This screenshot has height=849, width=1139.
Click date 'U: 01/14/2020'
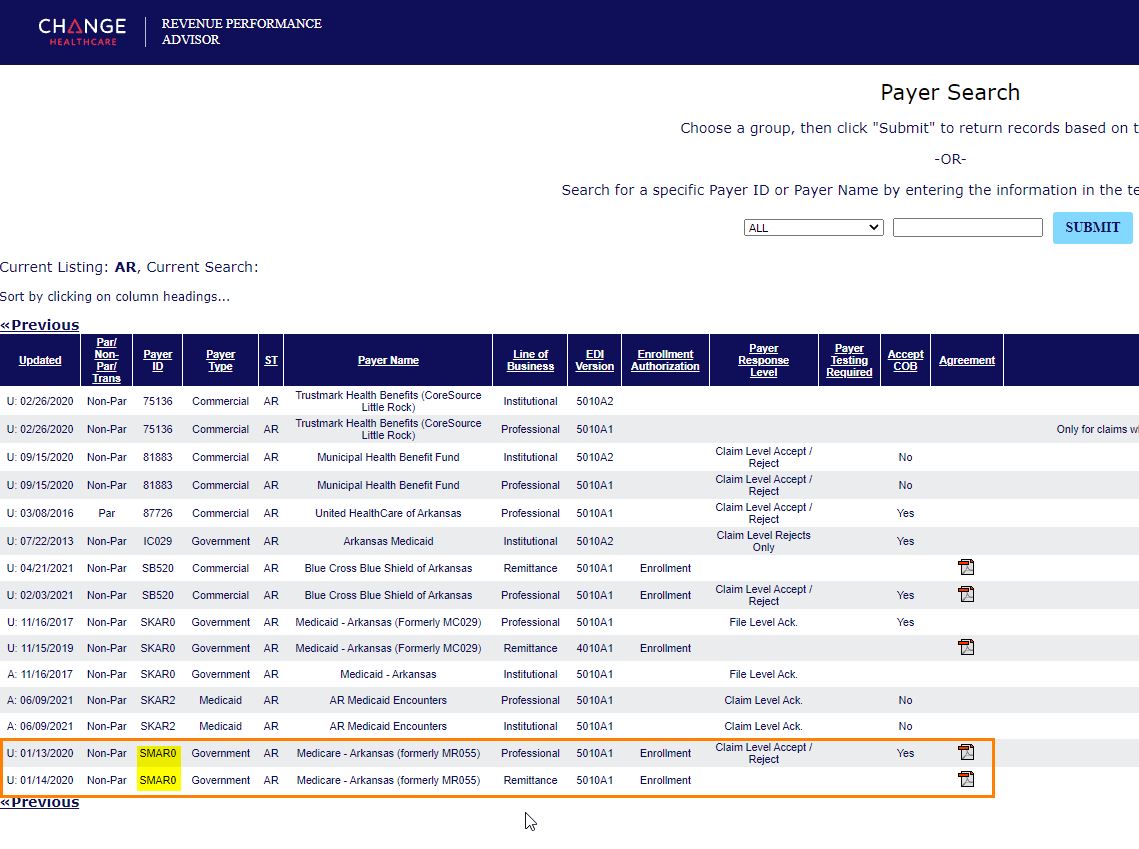40,780
